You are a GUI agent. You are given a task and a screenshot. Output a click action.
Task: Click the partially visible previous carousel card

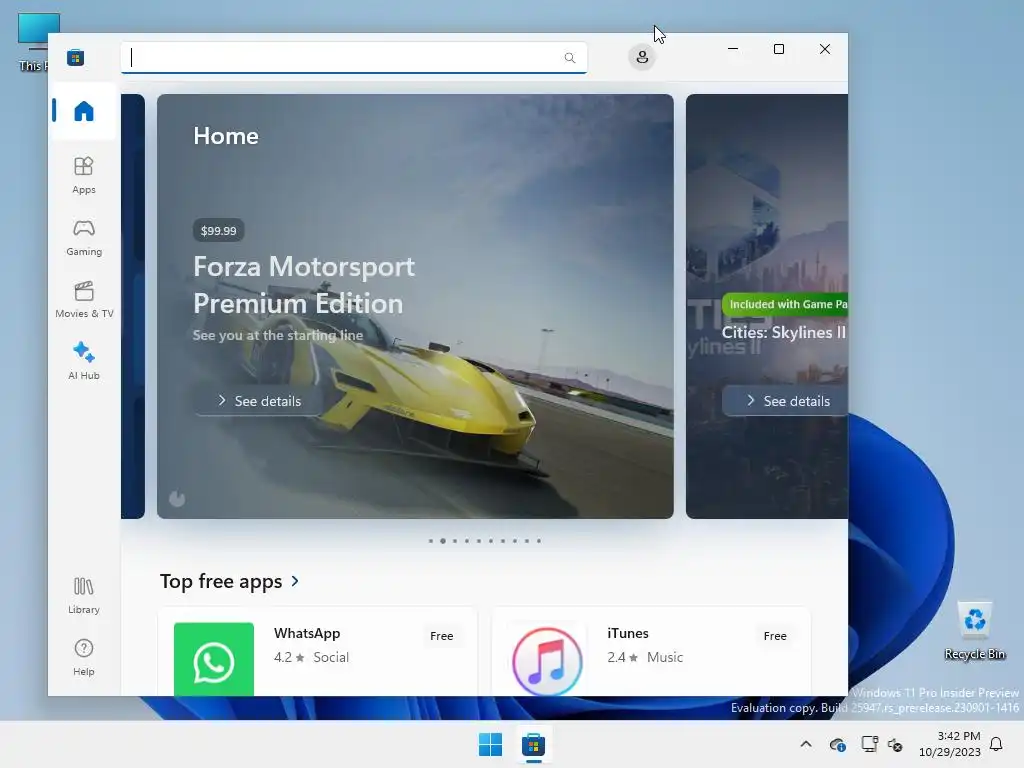(x=133, y=306)
